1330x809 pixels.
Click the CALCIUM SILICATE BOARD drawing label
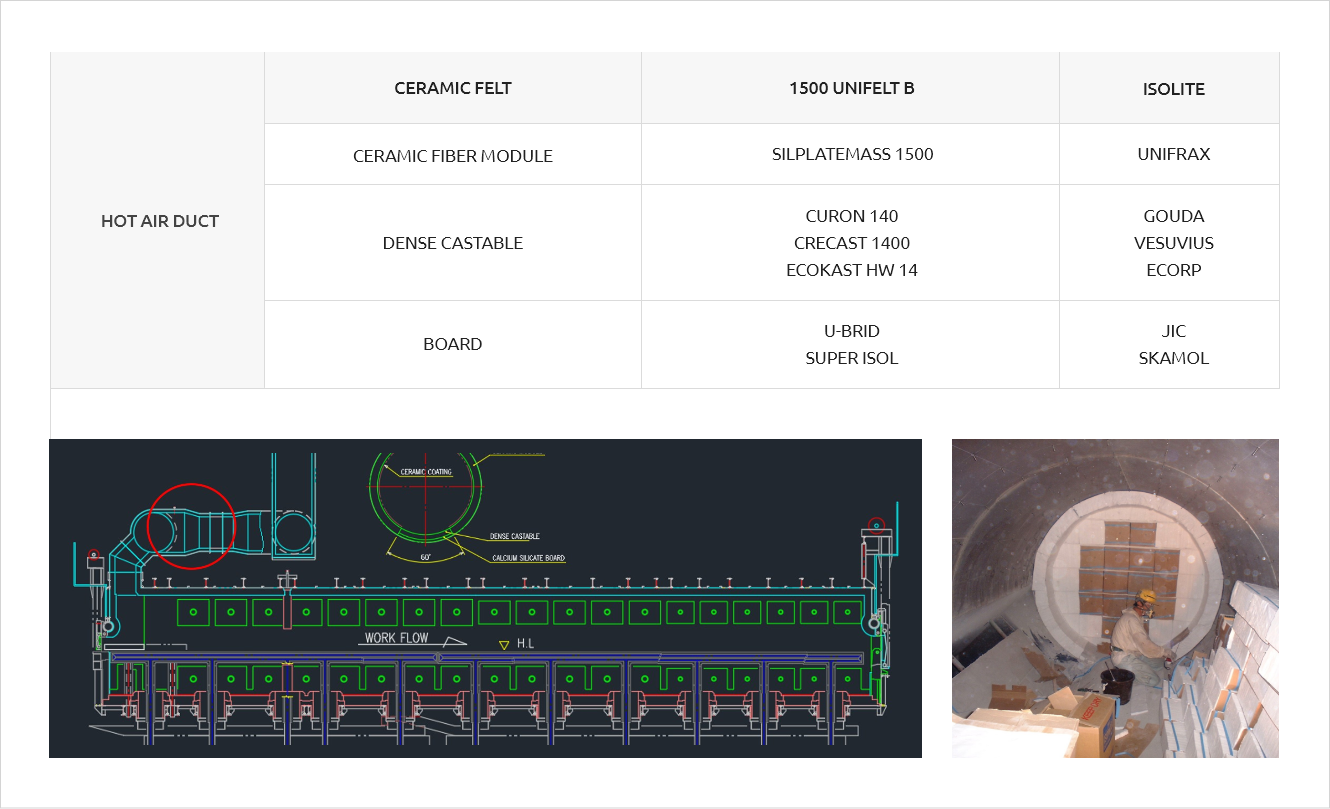[x=529, y=558]
